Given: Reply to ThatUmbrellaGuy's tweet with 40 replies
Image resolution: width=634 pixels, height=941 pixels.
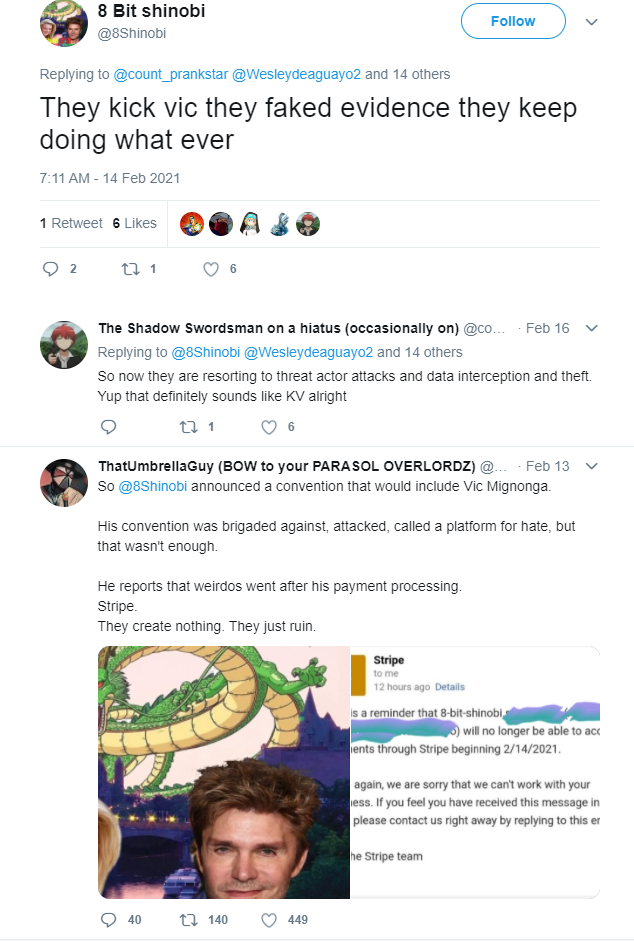Looking at the screenshot, I should 109,919.
